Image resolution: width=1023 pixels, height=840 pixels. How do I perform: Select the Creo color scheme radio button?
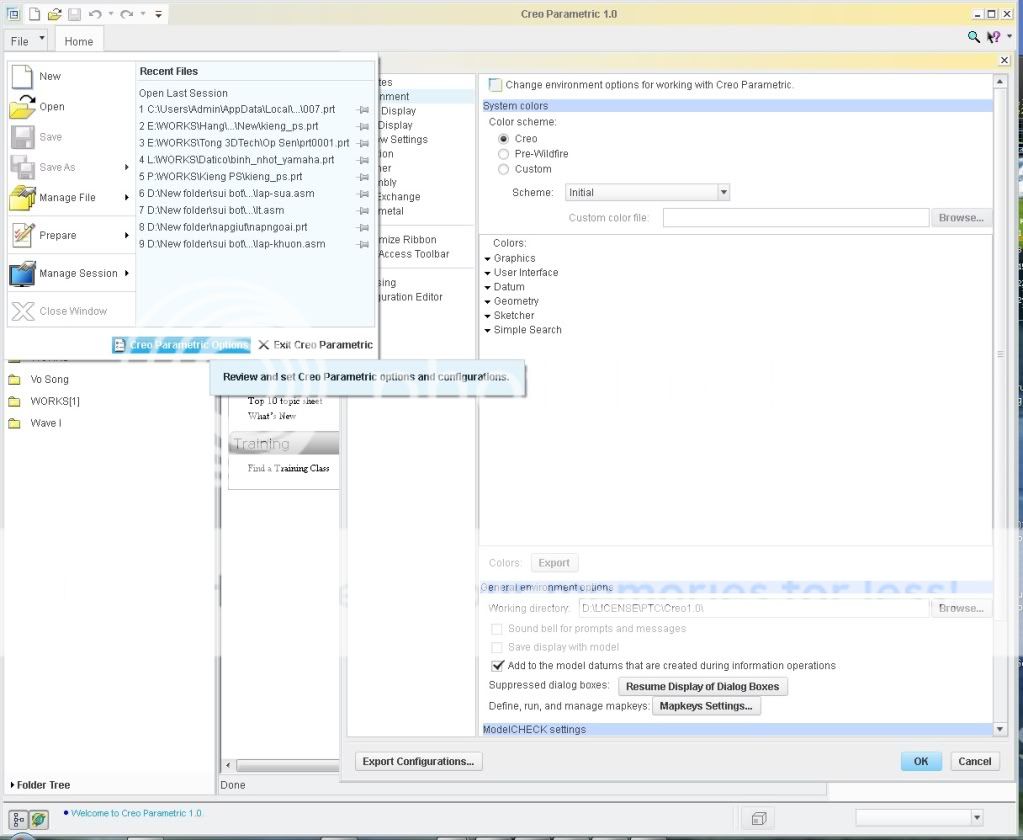point(503,139)
